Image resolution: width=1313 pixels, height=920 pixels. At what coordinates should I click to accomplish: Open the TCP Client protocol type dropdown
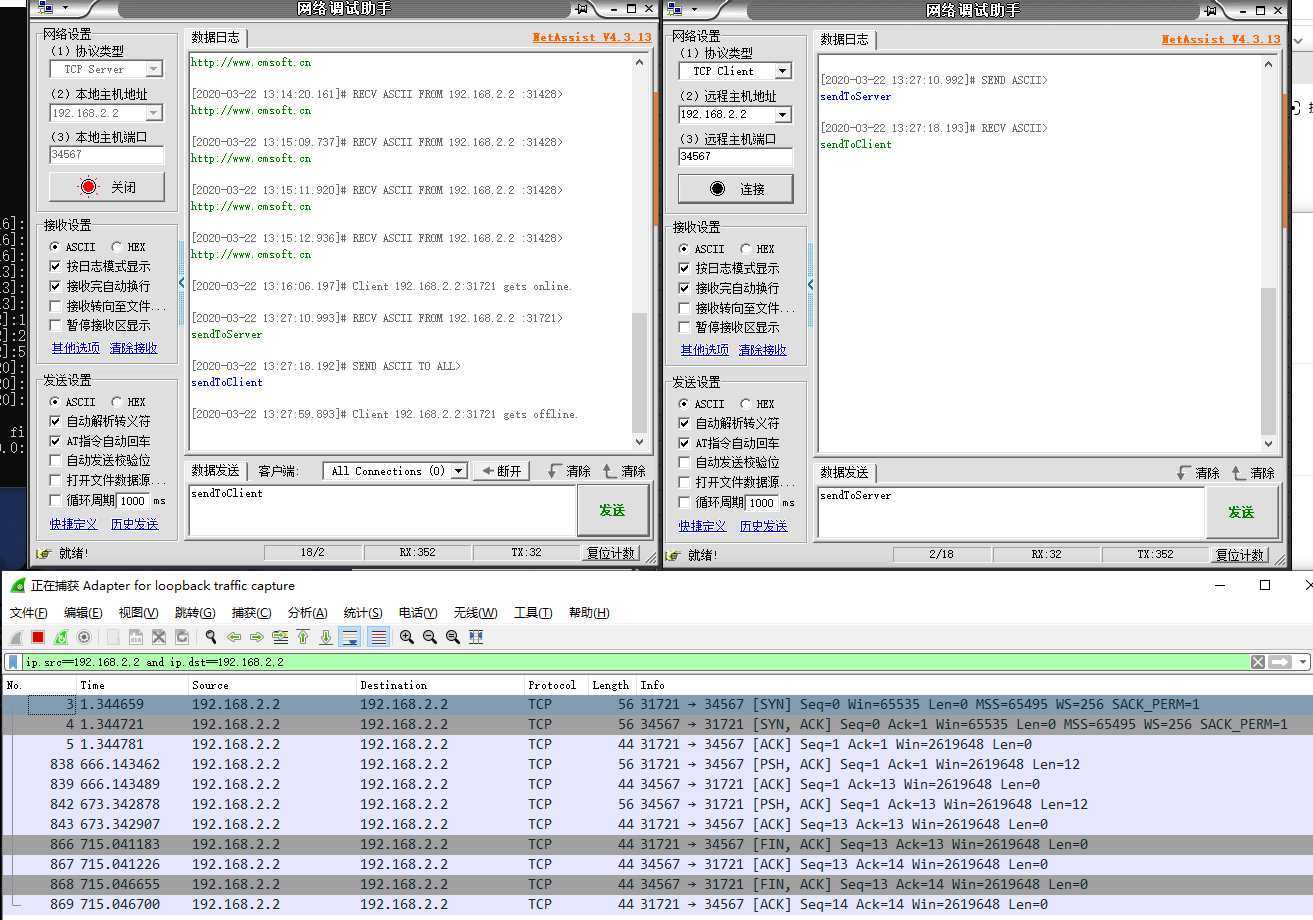coord(783,71)
